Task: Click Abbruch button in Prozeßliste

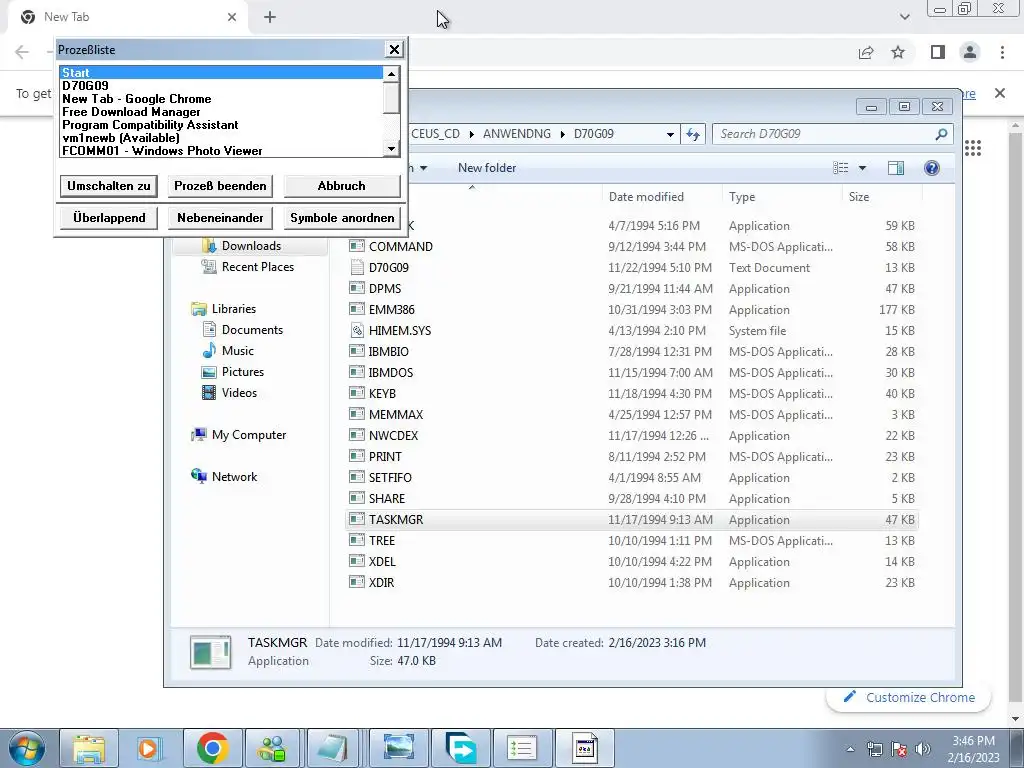Action: tap(342, 185)
